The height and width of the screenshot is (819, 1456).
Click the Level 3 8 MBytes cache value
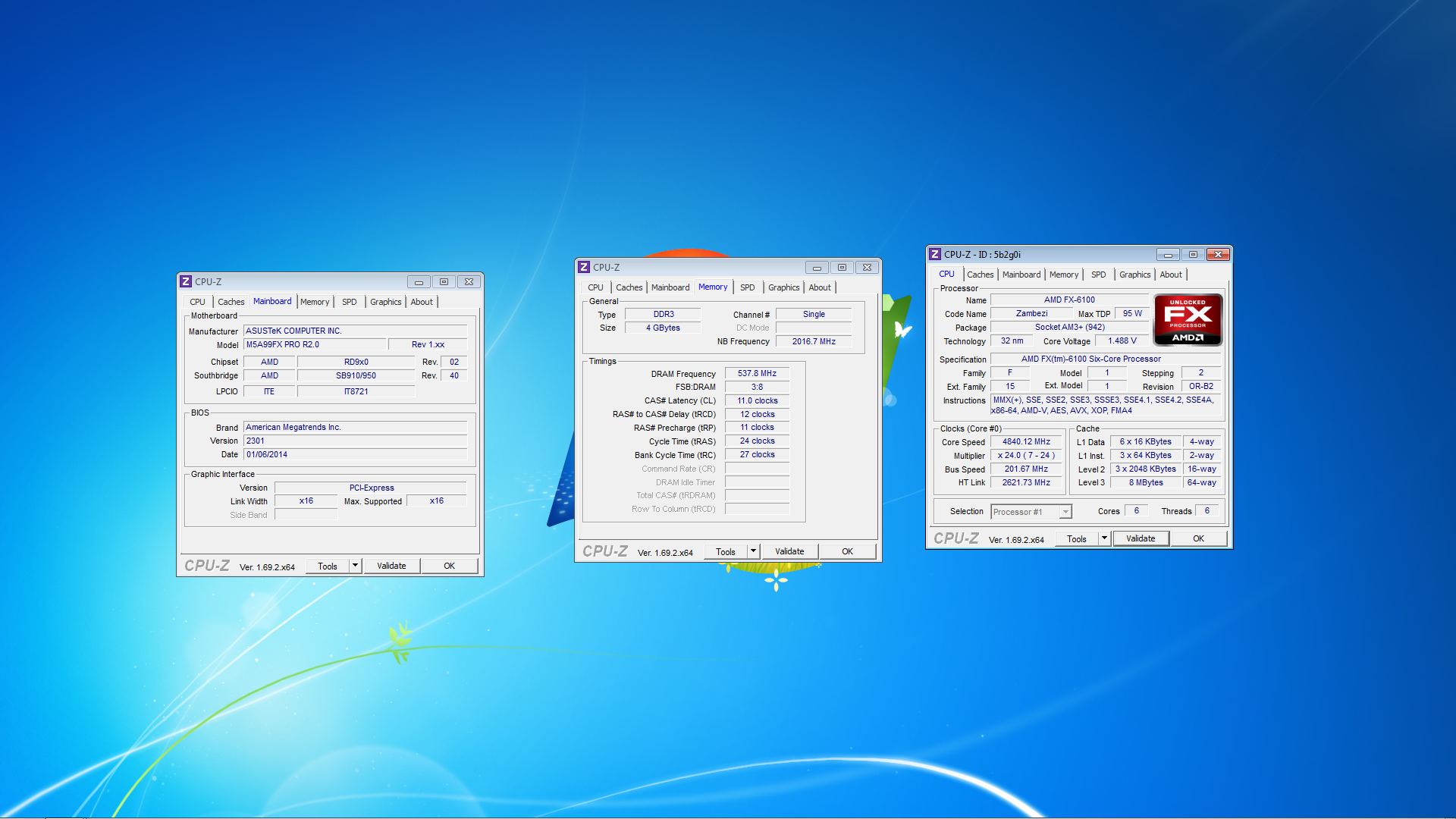pyautogui.click(x=1145, y=482)
